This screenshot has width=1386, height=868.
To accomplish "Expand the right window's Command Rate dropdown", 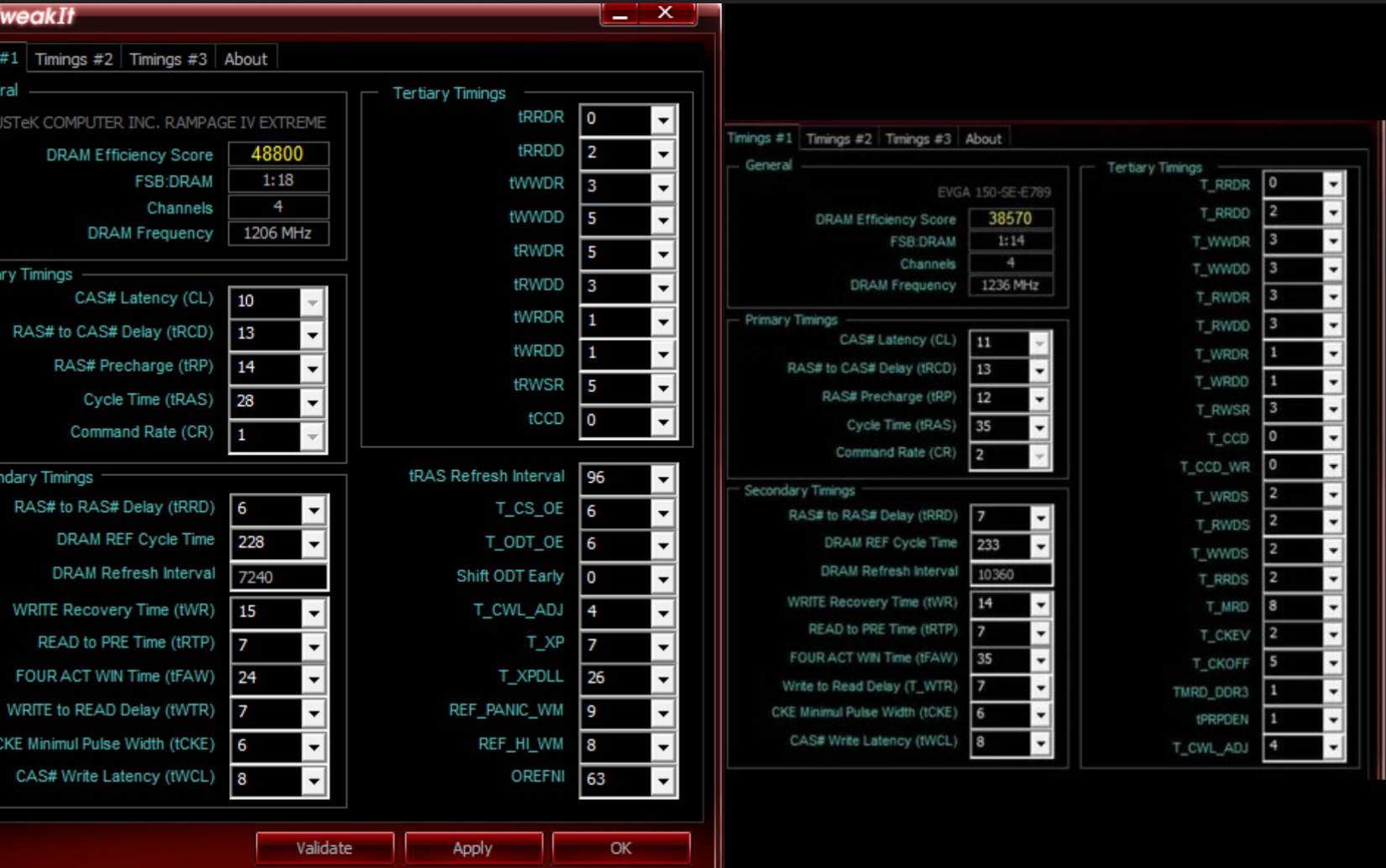I will pos(1039,455).
